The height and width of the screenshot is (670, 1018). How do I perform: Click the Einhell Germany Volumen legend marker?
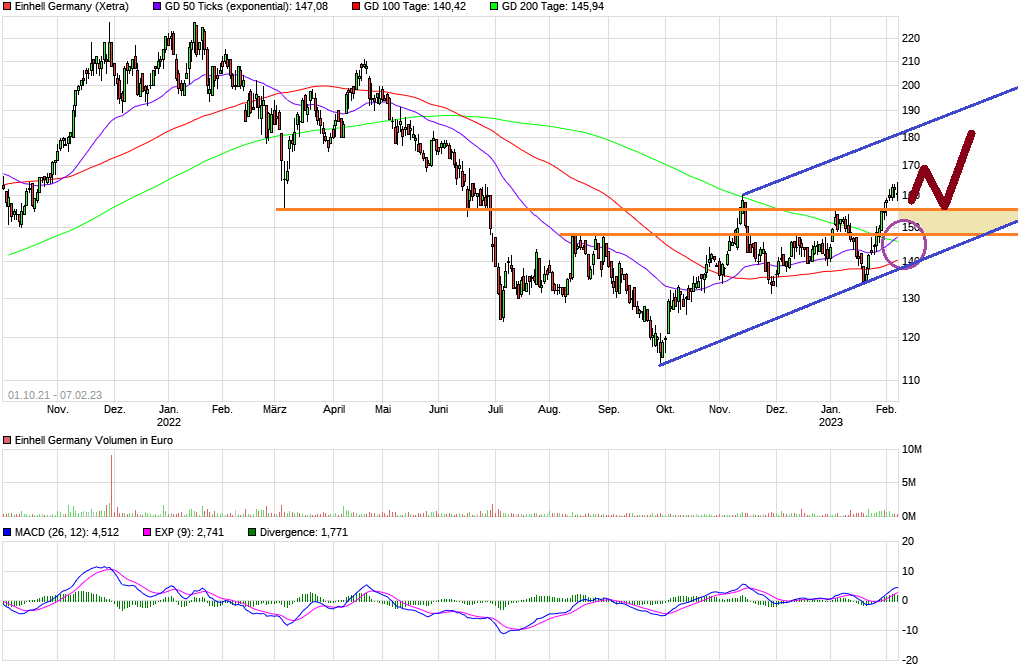point(7,441)
